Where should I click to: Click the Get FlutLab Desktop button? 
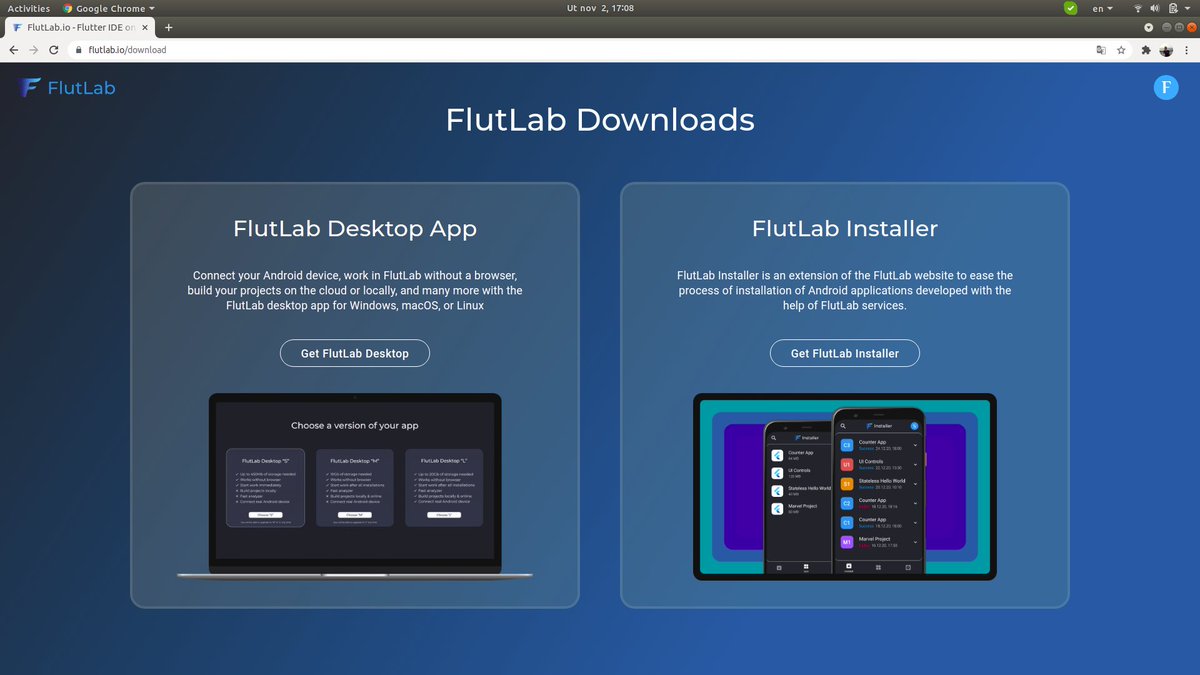pos(355,353)
